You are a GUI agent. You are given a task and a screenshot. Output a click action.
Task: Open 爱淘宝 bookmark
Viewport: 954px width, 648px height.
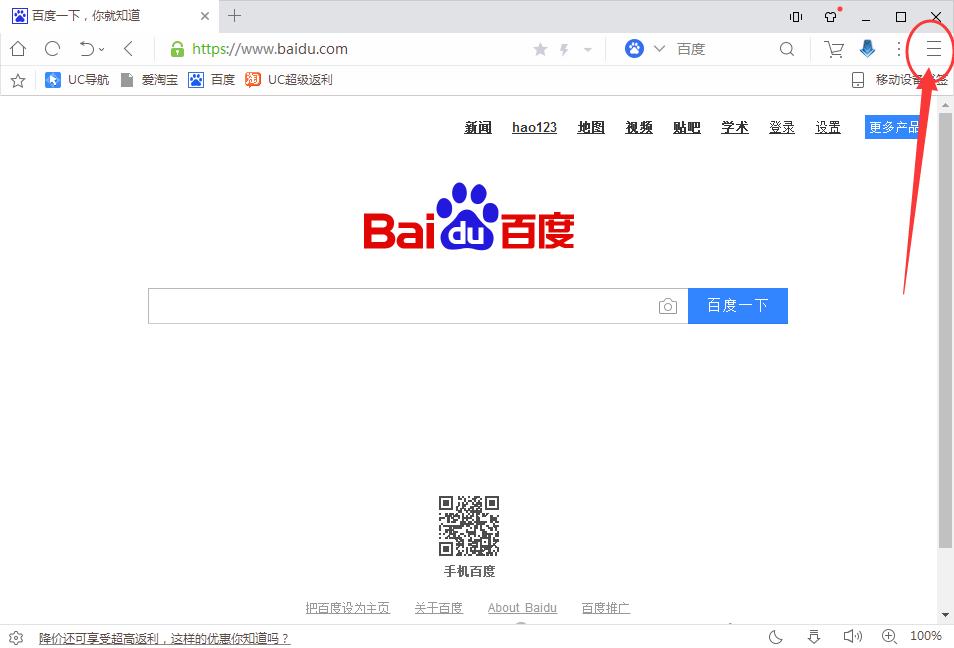(149, 80)
